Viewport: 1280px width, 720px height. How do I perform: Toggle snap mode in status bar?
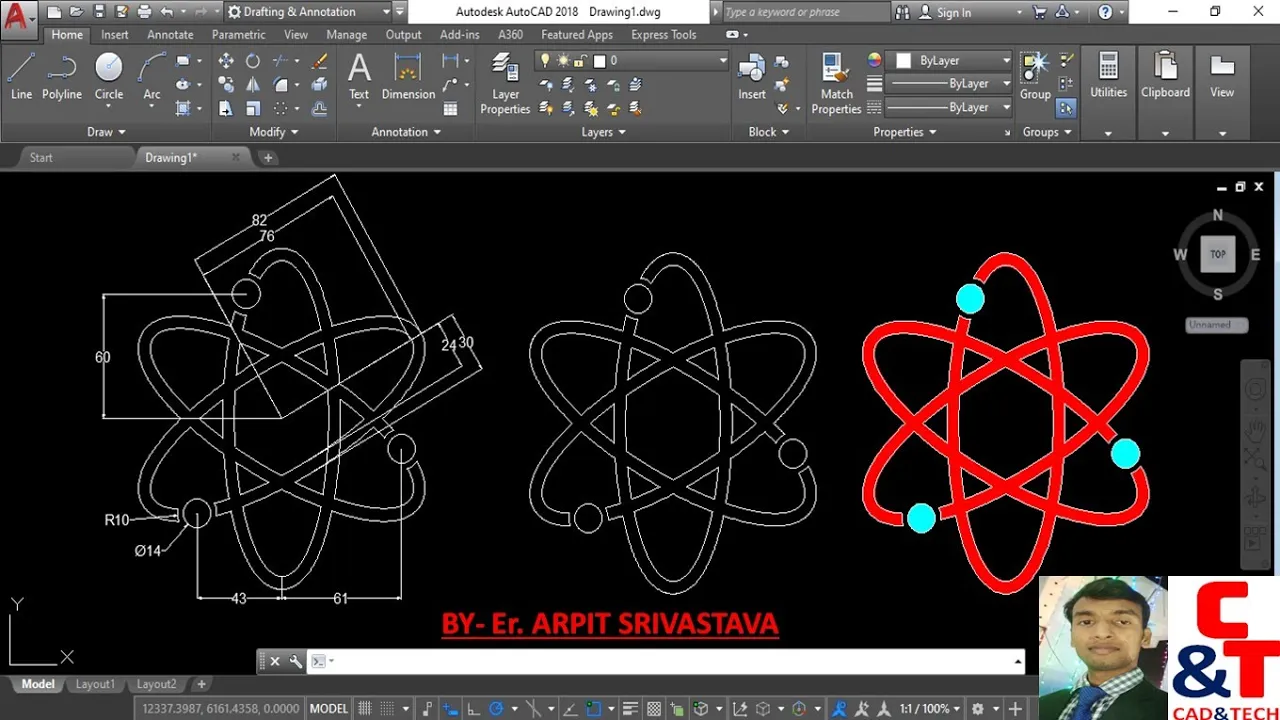point(388,708)
